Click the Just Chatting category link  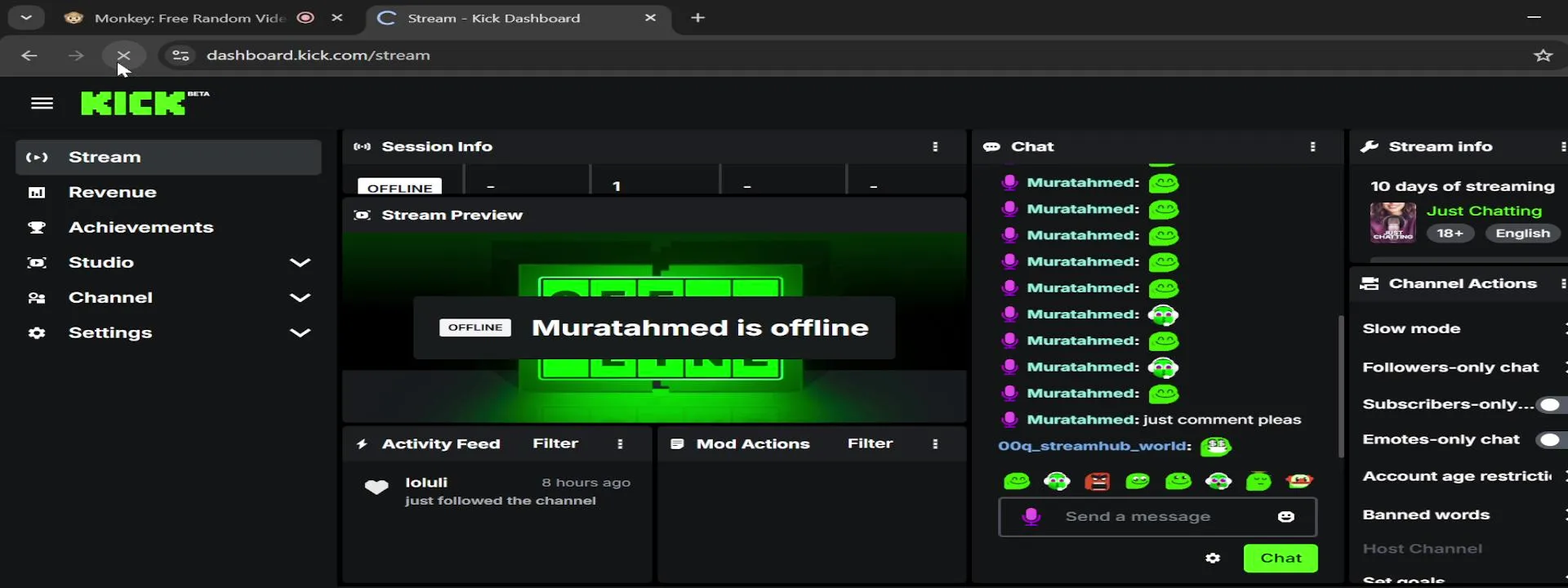(x=1484, y=212)
